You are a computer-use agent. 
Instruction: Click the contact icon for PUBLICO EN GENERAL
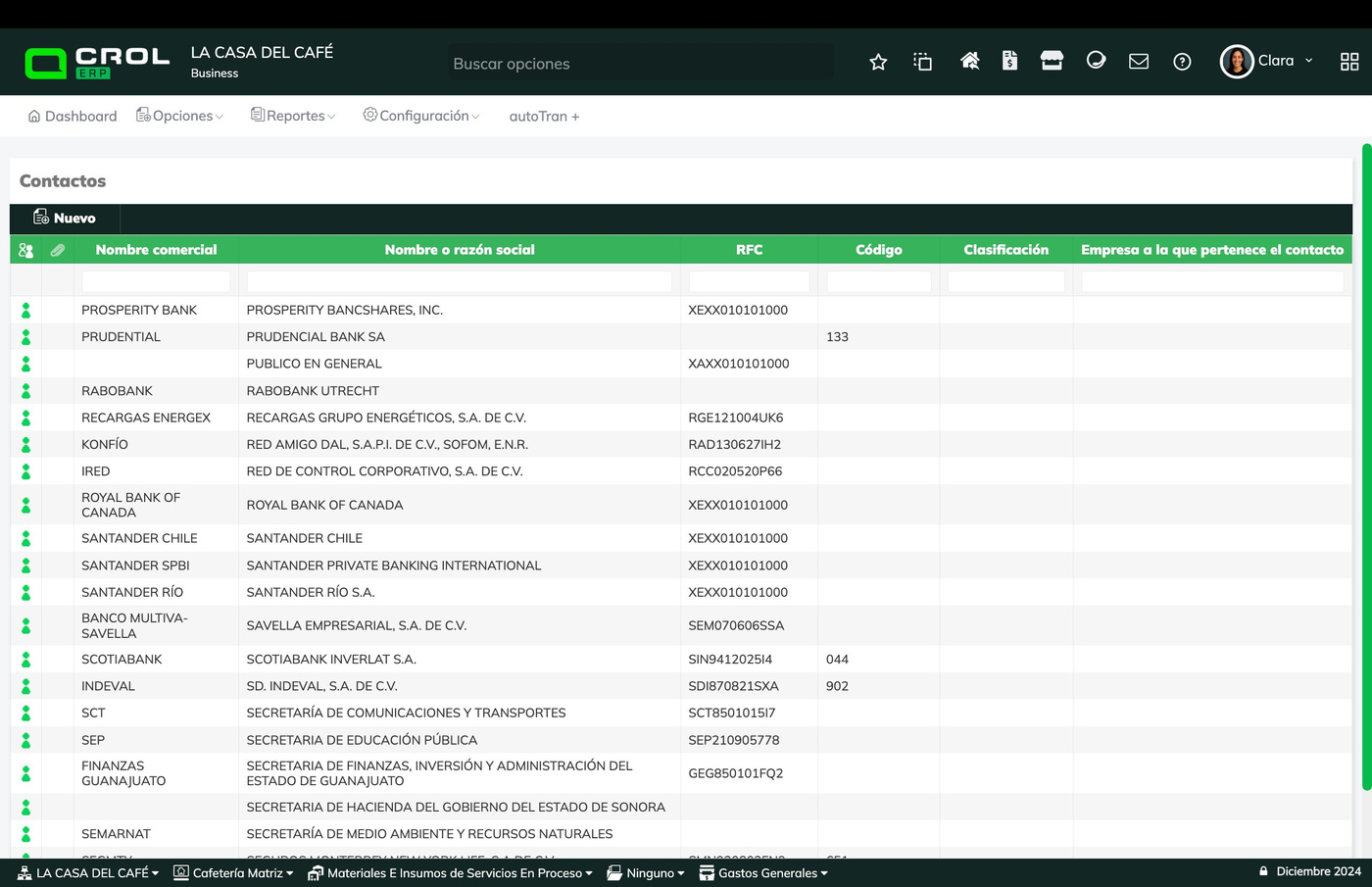(x=25, y=364)
